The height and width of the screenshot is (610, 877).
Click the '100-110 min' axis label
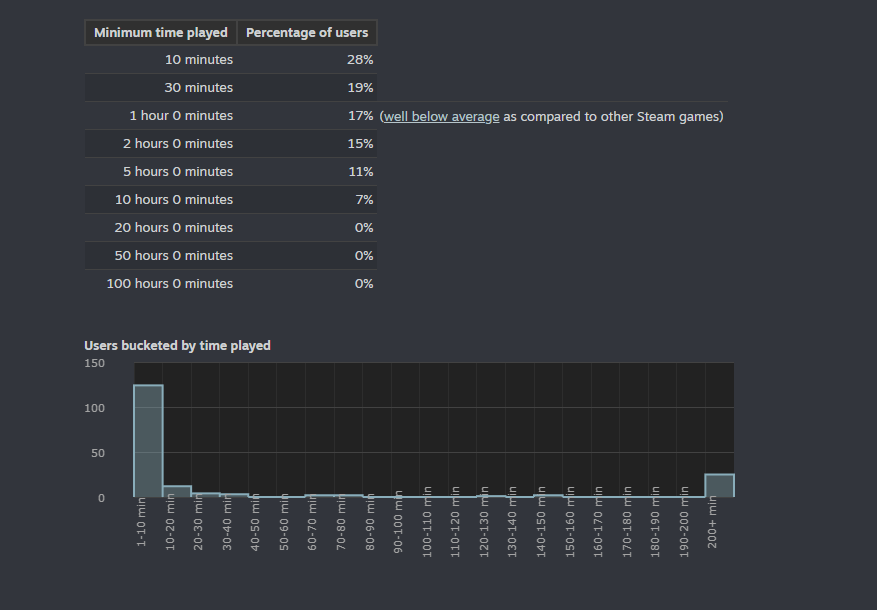[427, 522]
